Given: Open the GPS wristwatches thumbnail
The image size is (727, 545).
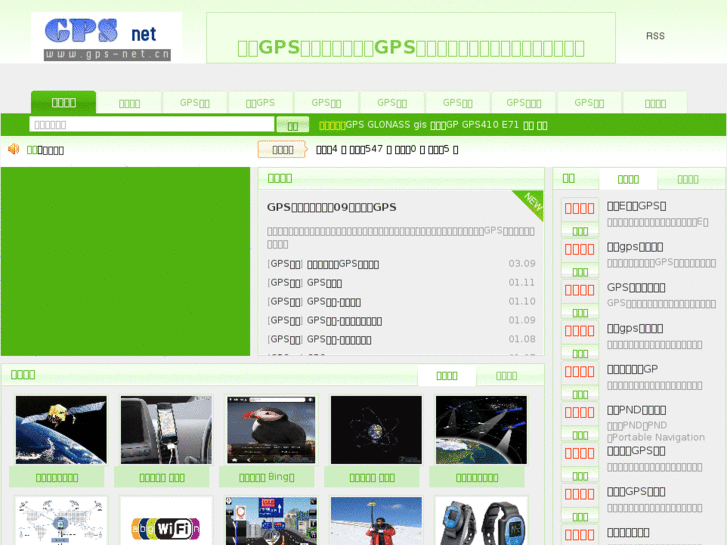Looking at the screenshot, I should click(x=481, y=520).
